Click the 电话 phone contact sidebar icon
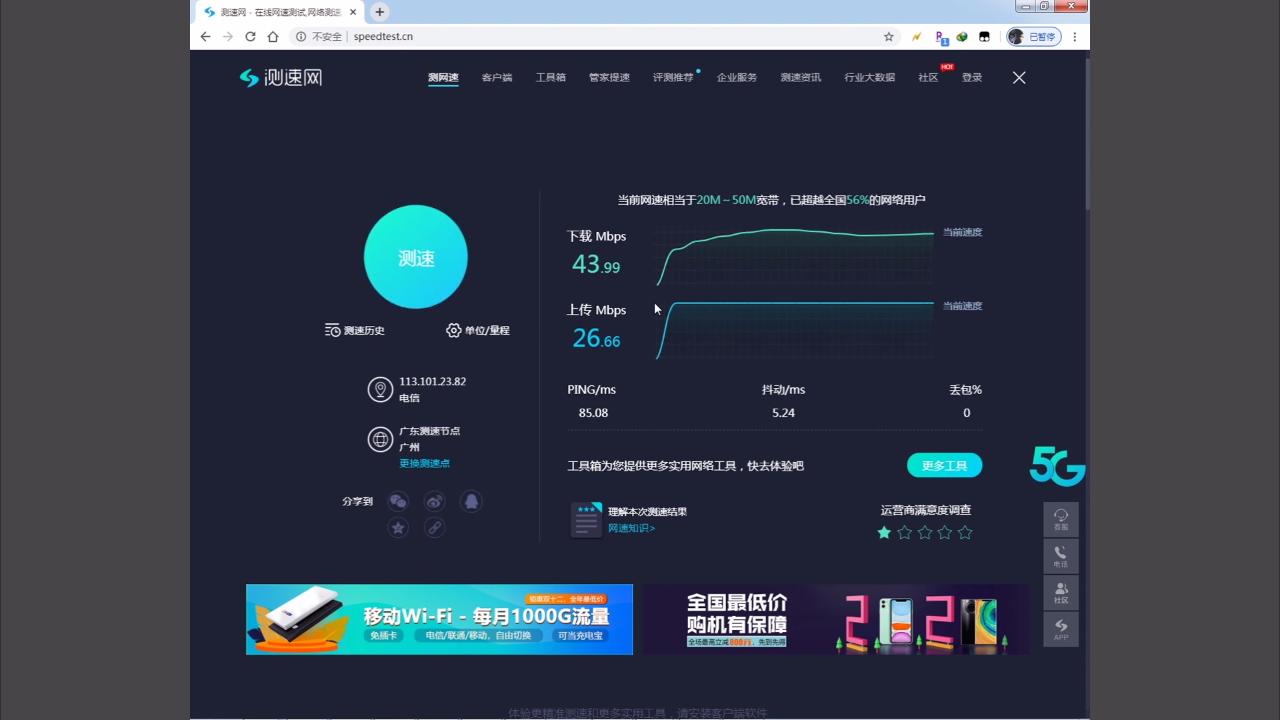The height and width of the screenshot is (720, 1280). (1061, 556)
